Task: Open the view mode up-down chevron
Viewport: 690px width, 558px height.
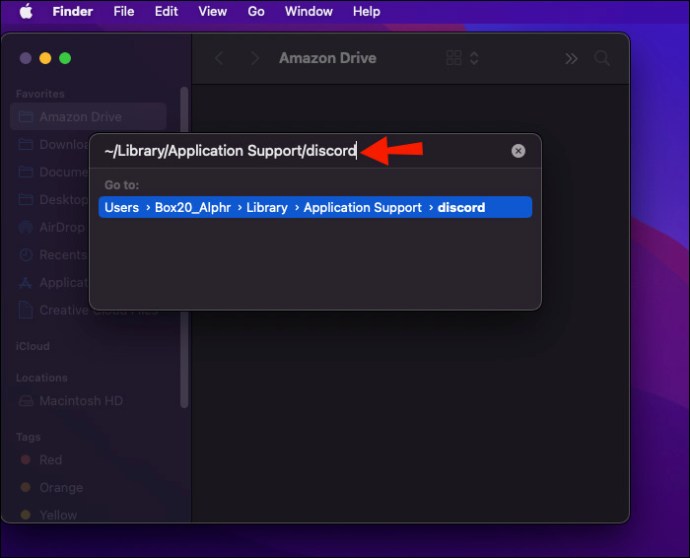Action: point(474,58)
